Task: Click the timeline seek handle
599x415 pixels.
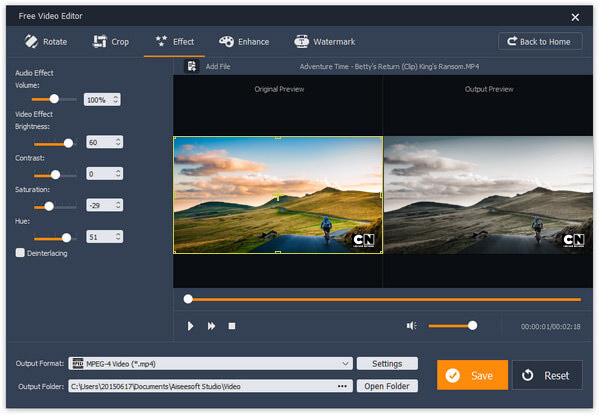Action: [188, 299]
